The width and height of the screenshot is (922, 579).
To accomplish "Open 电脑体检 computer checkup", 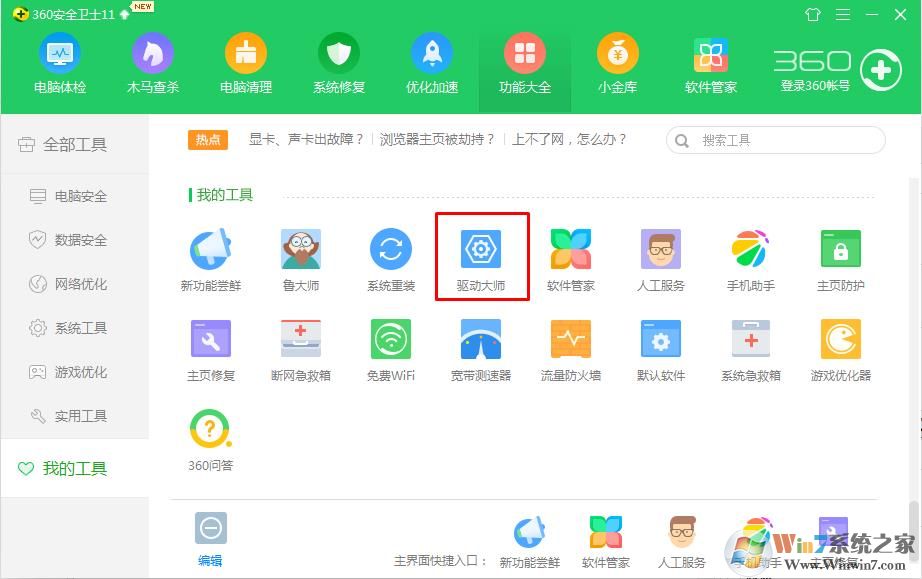I will click(x=60, y=64).
